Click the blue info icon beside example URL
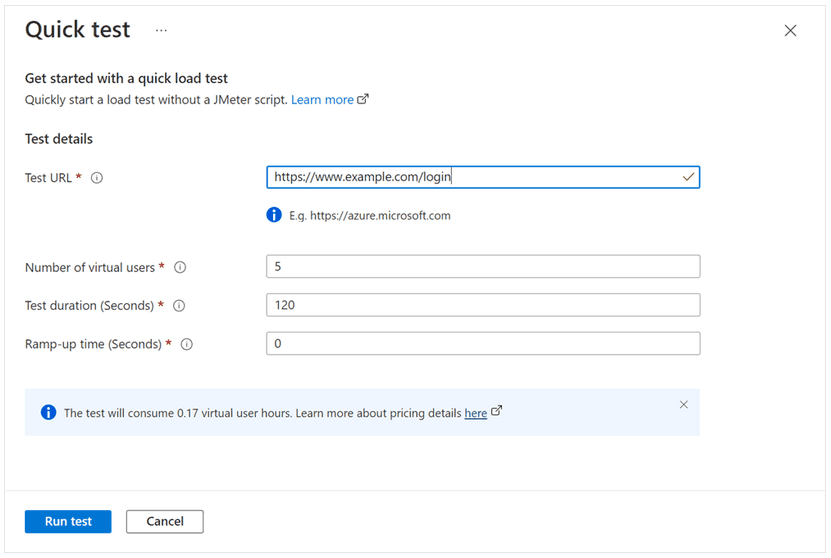 coord(274,215)
